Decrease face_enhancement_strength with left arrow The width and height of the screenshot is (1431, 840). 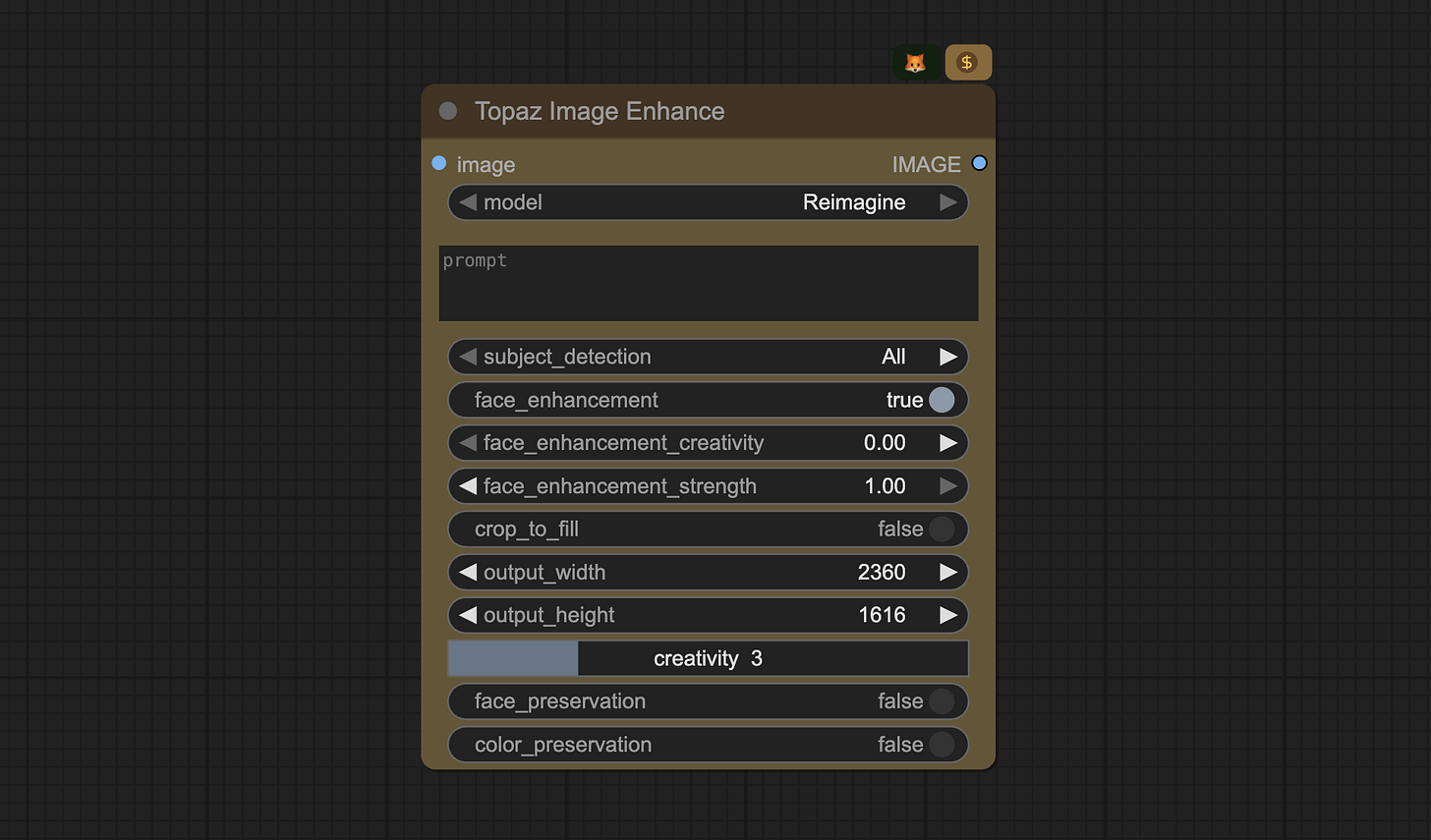(468, 486)
